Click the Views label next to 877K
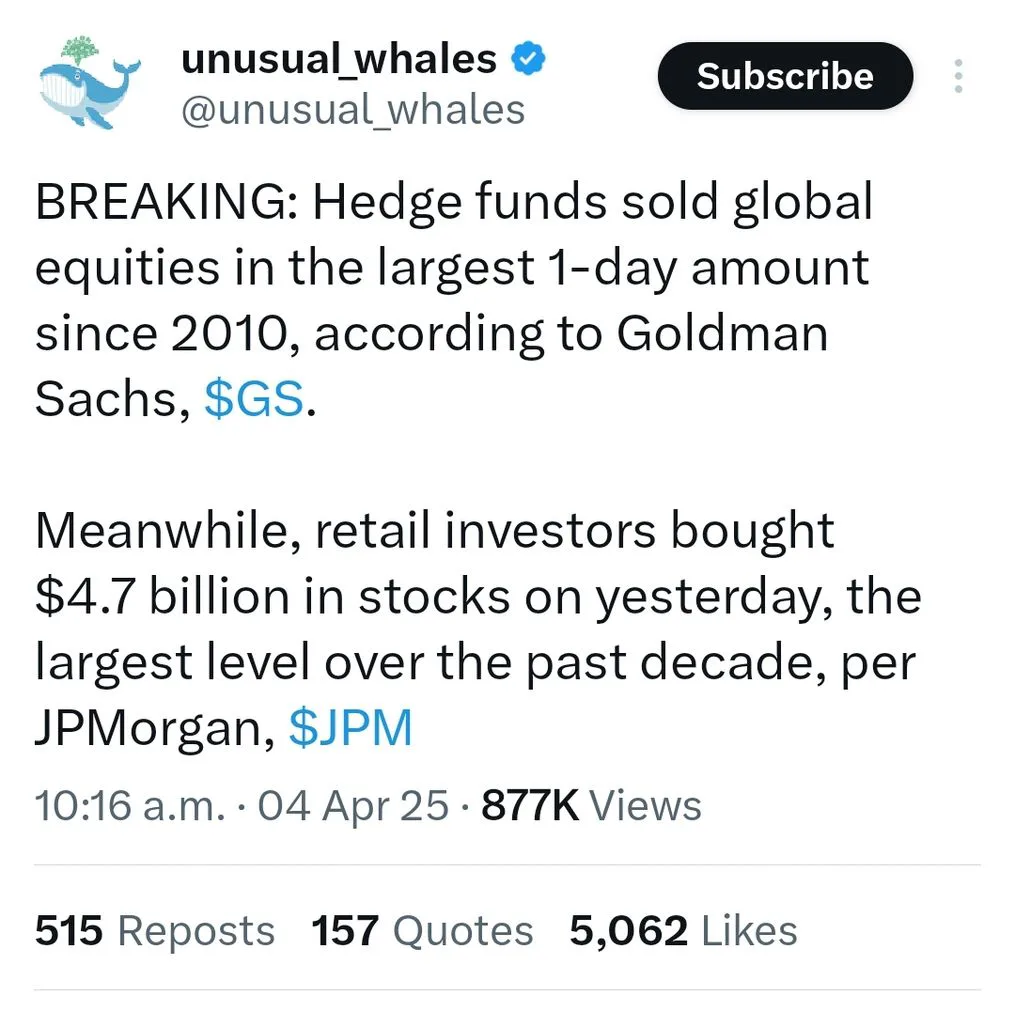Image resolution: width=1015 pixels, height=1024 pixels. coord(646,805)
